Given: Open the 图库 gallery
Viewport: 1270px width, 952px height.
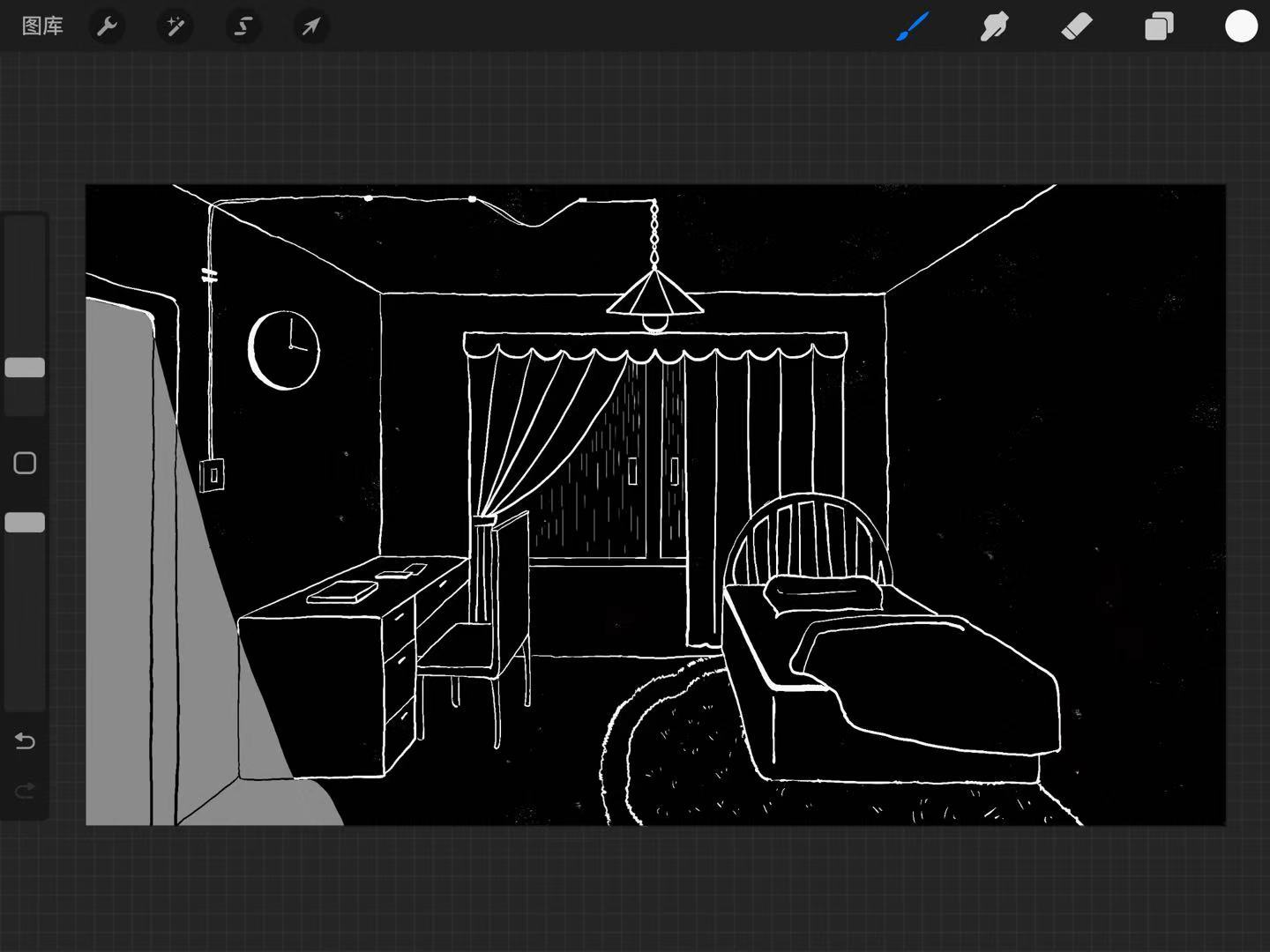Looking at the screenshot, I should tap(42, 26).
